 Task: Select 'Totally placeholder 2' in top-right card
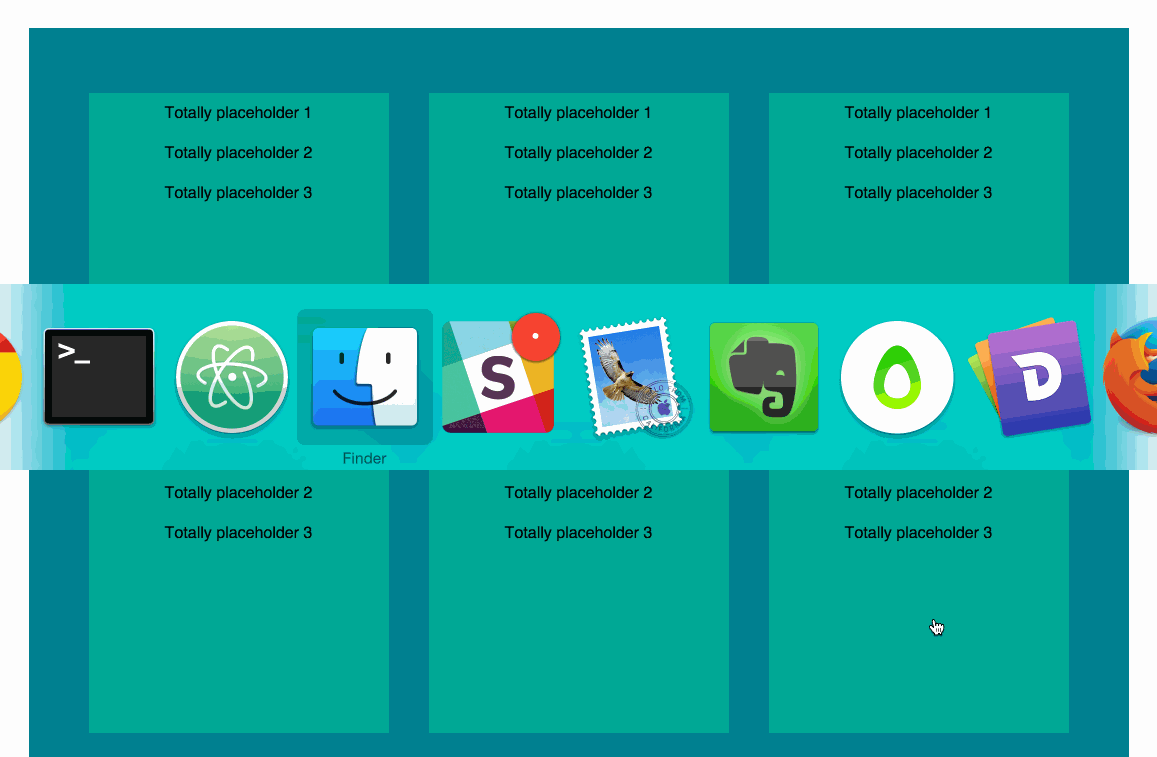[919, 153]
